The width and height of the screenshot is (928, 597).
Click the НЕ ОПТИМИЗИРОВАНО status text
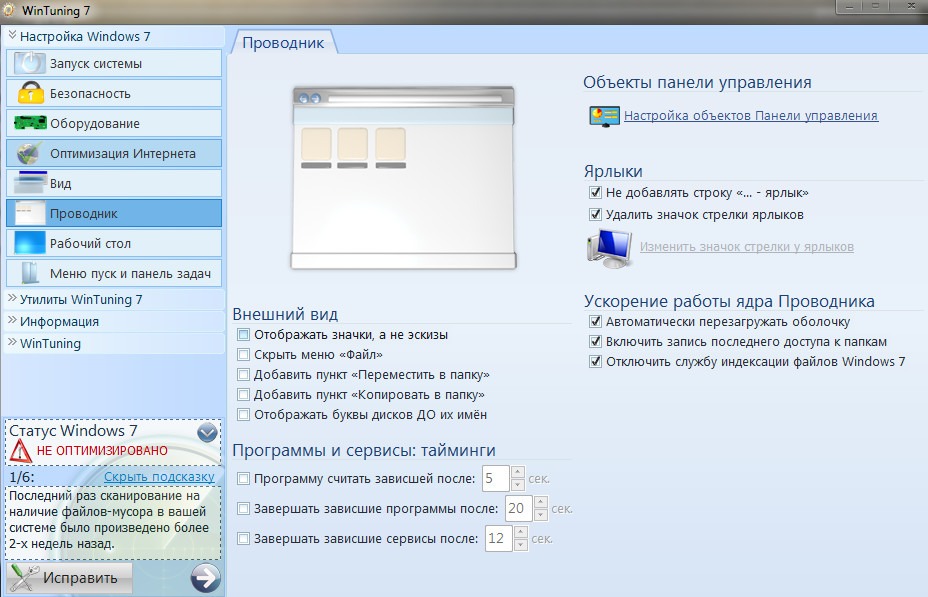[102, 450]
